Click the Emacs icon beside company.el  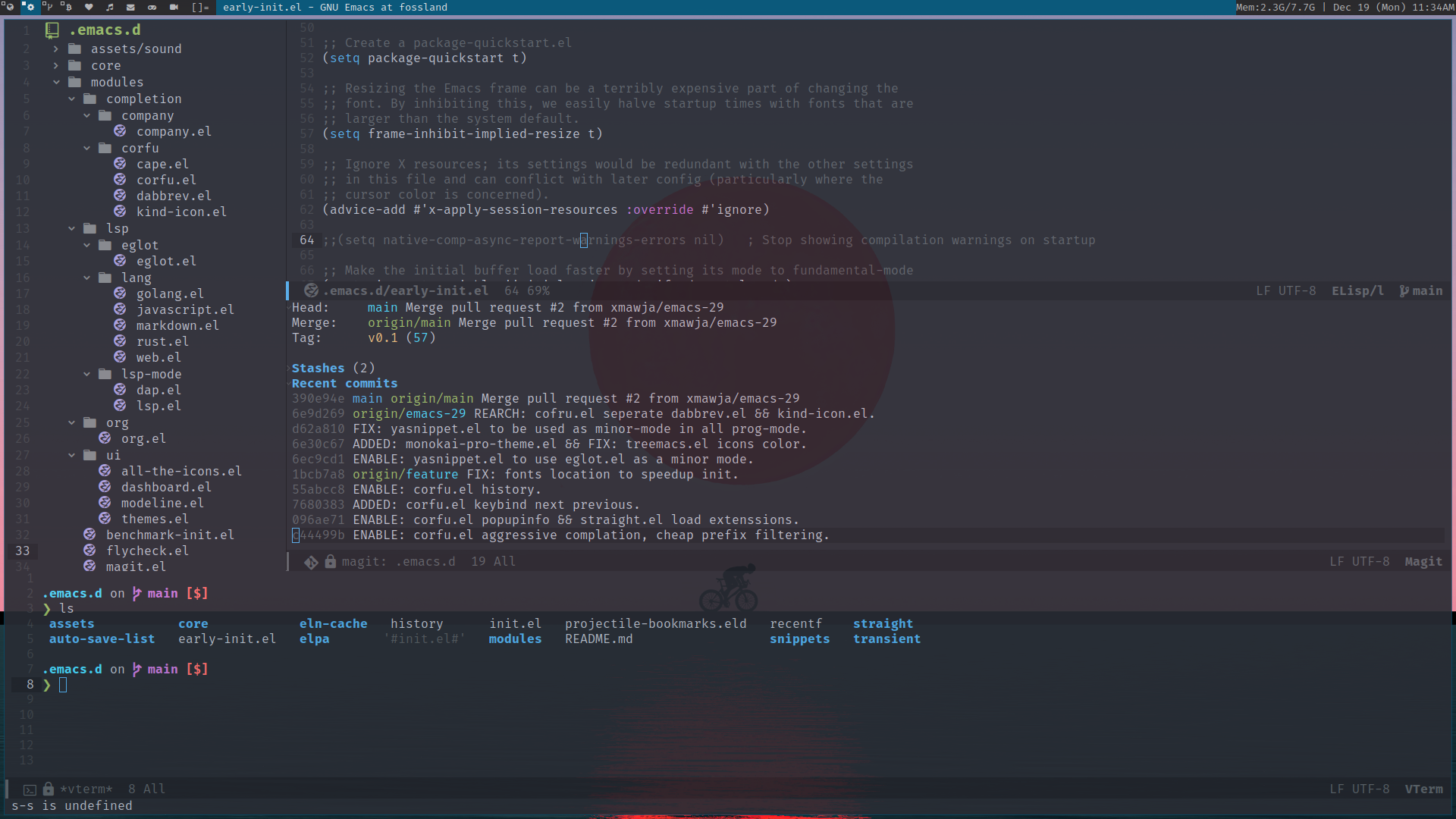coord(120,131)
